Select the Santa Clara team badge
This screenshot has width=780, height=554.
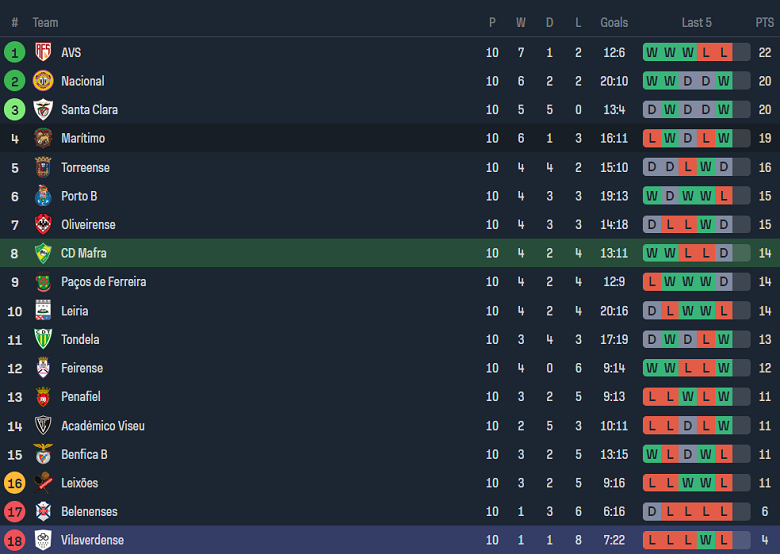43,110
